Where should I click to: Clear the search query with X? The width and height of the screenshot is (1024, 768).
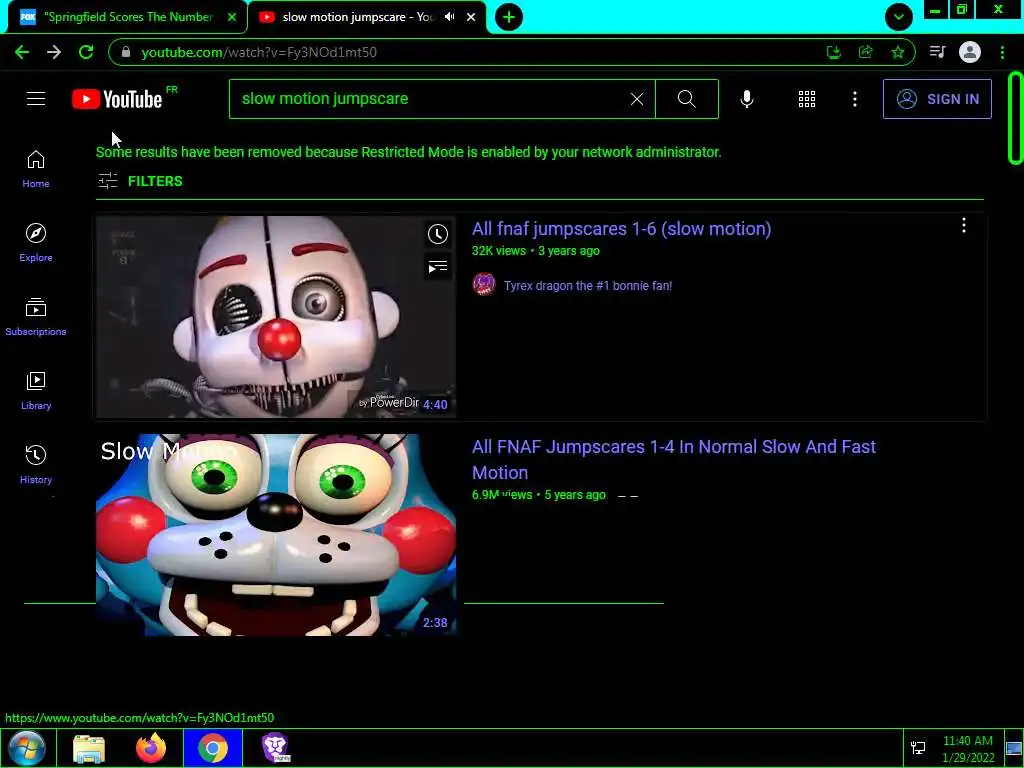[x=637, y=99]
